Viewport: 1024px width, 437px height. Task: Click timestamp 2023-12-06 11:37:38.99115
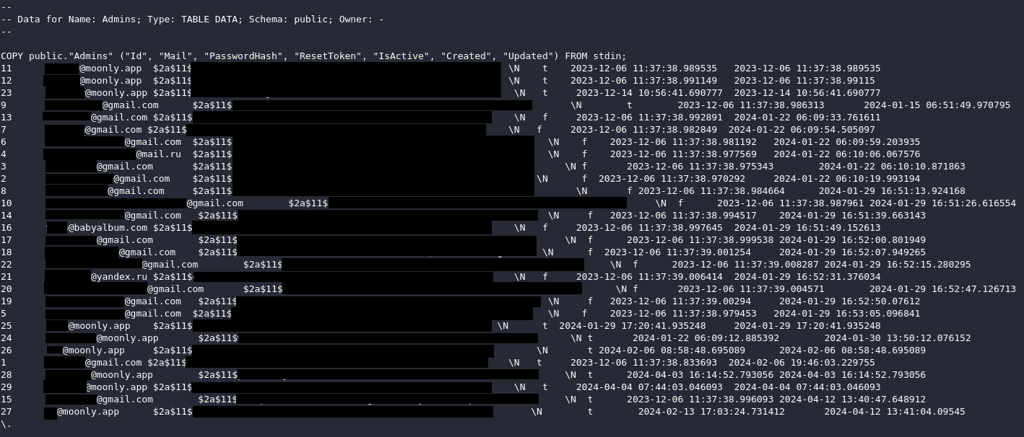pos(805,81)
